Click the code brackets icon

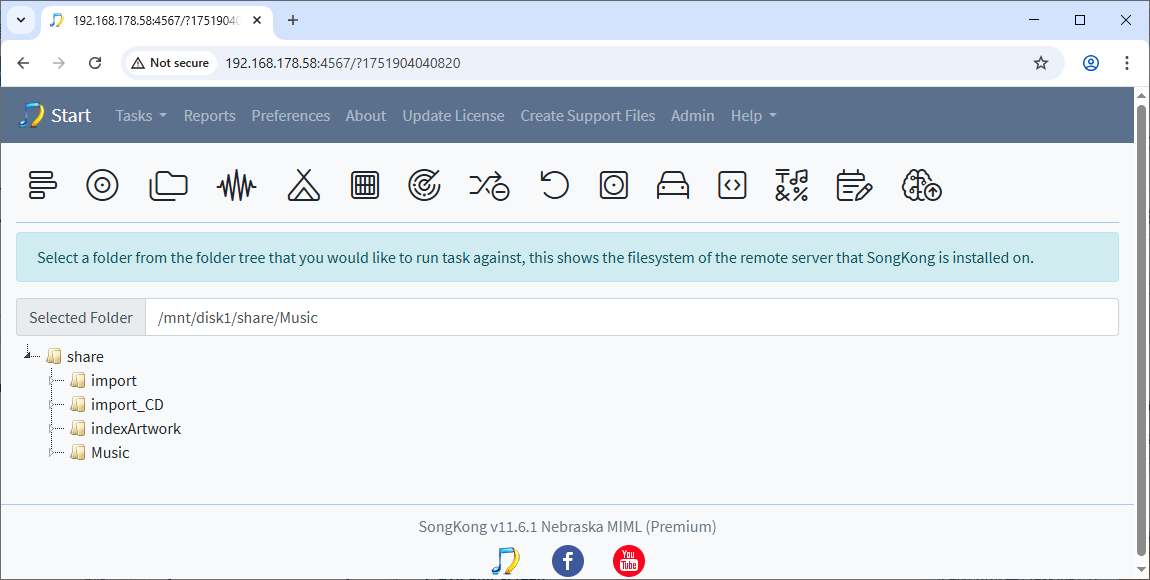(x=732, y=186)
